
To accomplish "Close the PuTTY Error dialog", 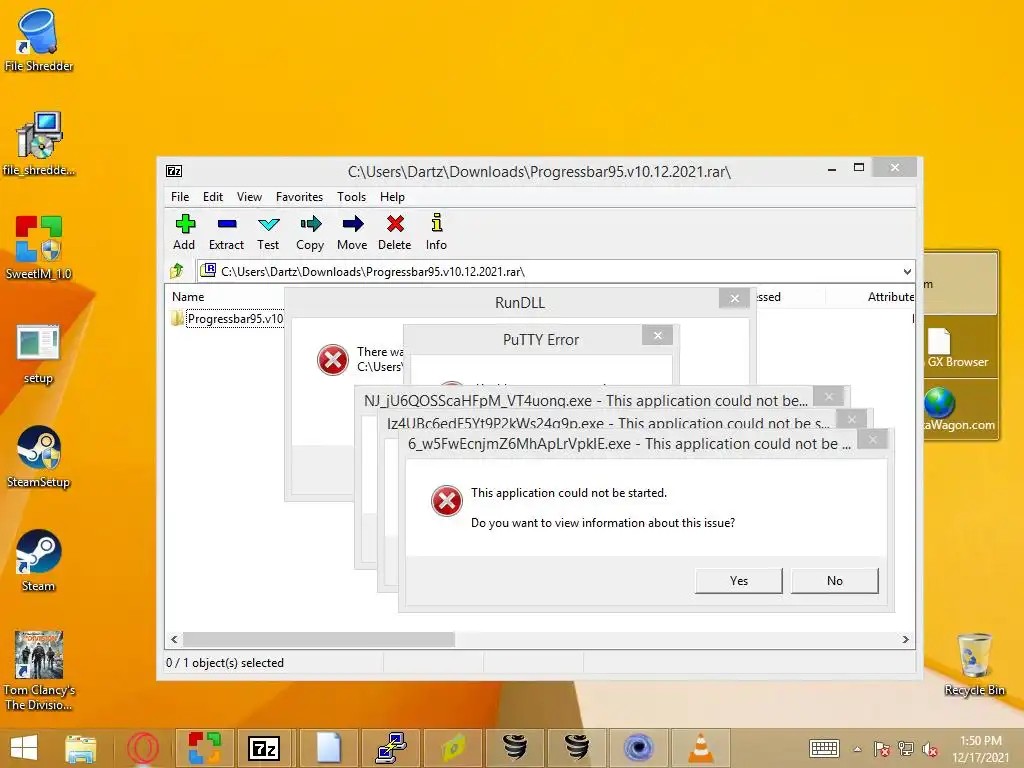I will point(658,336).
